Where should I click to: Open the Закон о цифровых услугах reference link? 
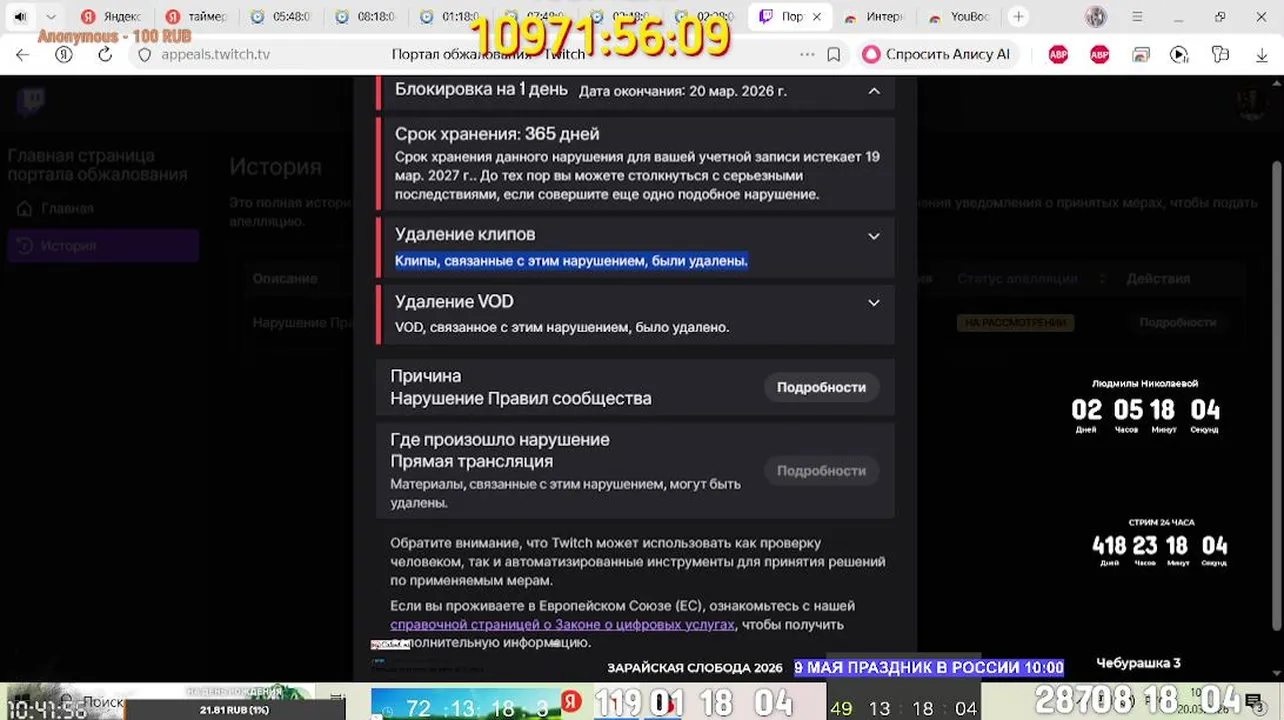pos(562,624)
